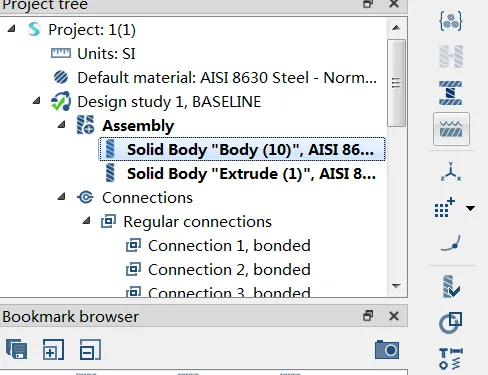Screen dimensions: 488x375
Task: Click the Project tree scroll down arrow
Action: (396, 286)
